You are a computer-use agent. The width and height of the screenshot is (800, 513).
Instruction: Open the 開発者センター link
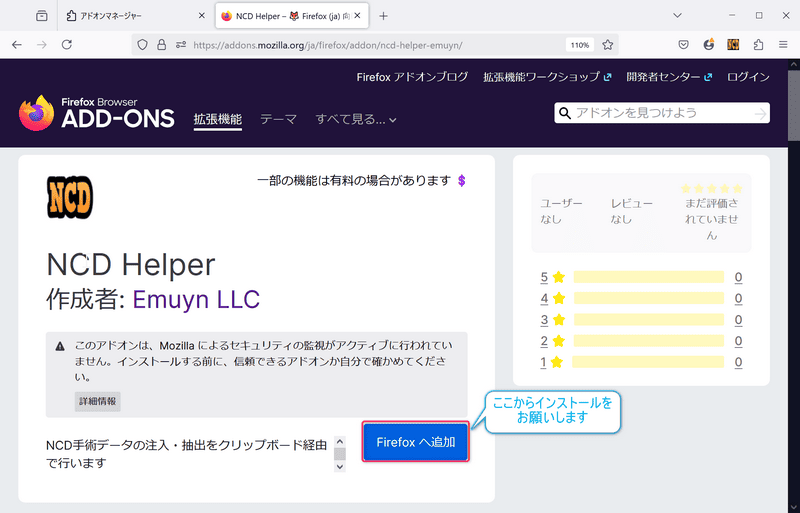669,77
